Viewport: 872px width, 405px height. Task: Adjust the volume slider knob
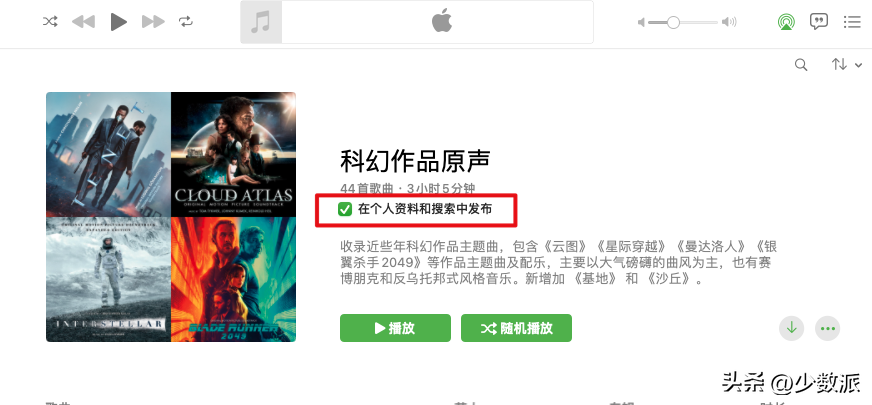tap(673, 22)
